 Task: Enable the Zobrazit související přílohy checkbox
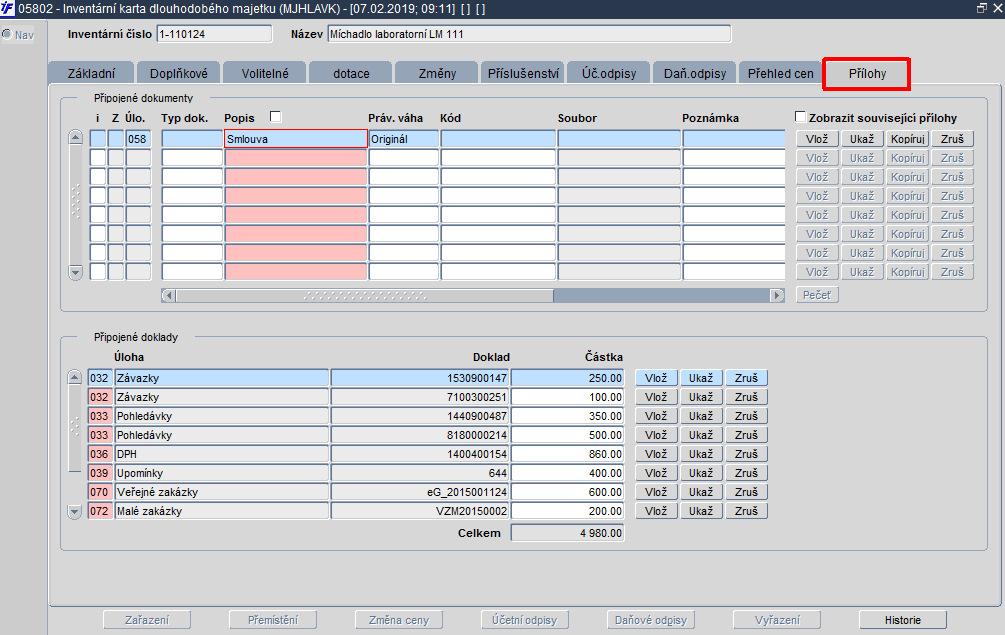[800, 117]
